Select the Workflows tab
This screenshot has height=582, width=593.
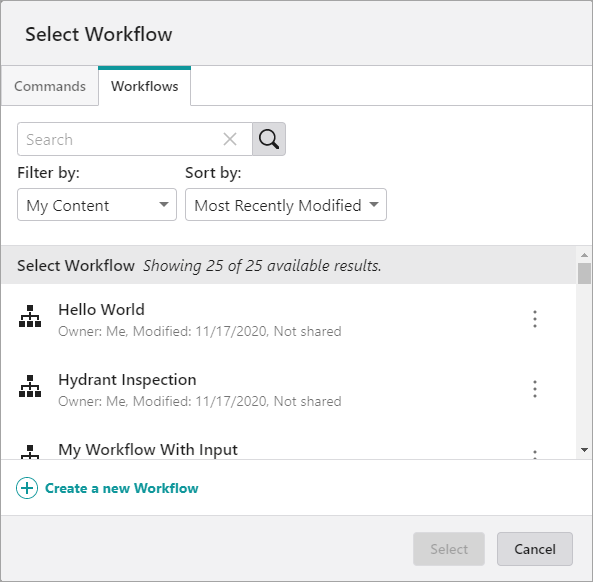pyautogui.click(x=144, y=86)
